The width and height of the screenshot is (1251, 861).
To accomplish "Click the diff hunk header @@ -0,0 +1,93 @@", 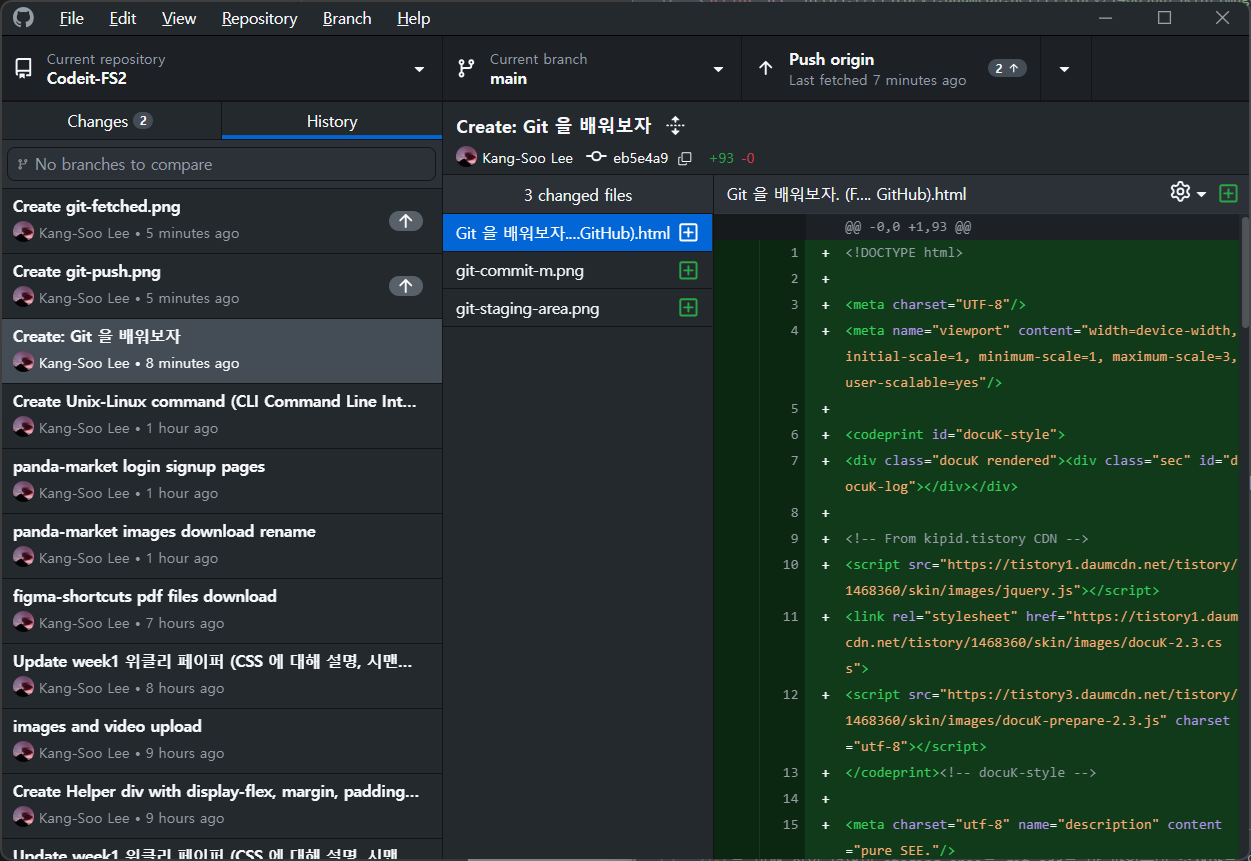I will (908, 227).
